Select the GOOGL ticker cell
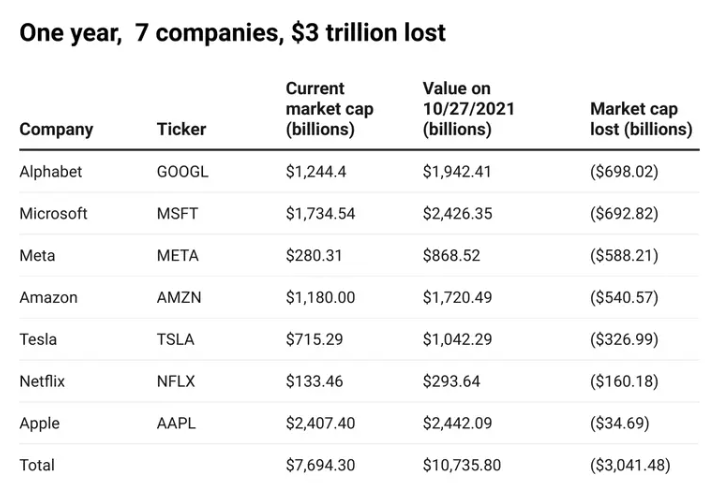This screenshot has height=495, width=724. click(x=183, y=171)
